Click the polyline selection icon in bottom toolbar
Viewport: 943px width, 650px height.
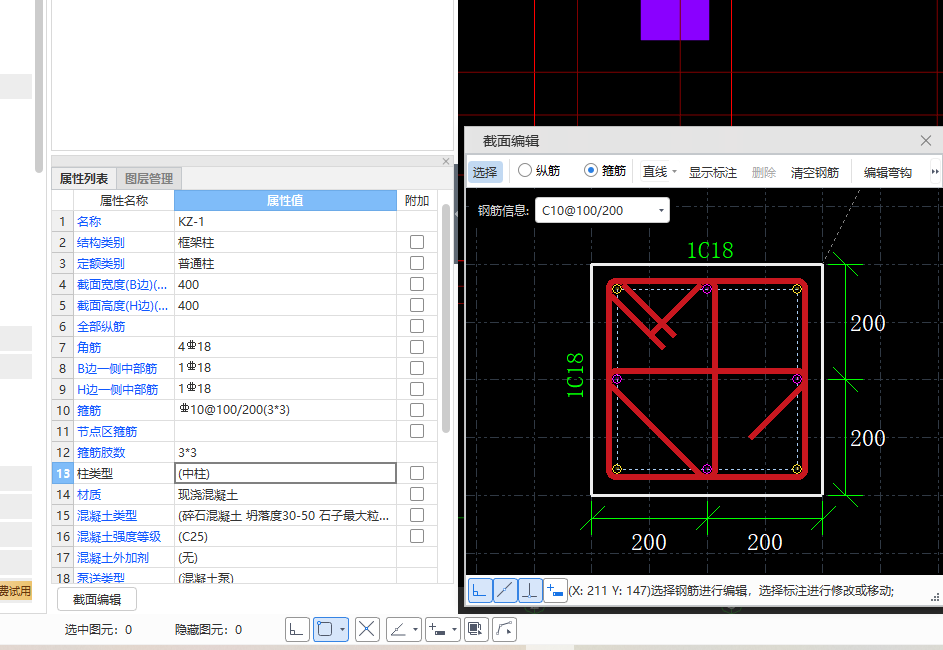[505, 630]
